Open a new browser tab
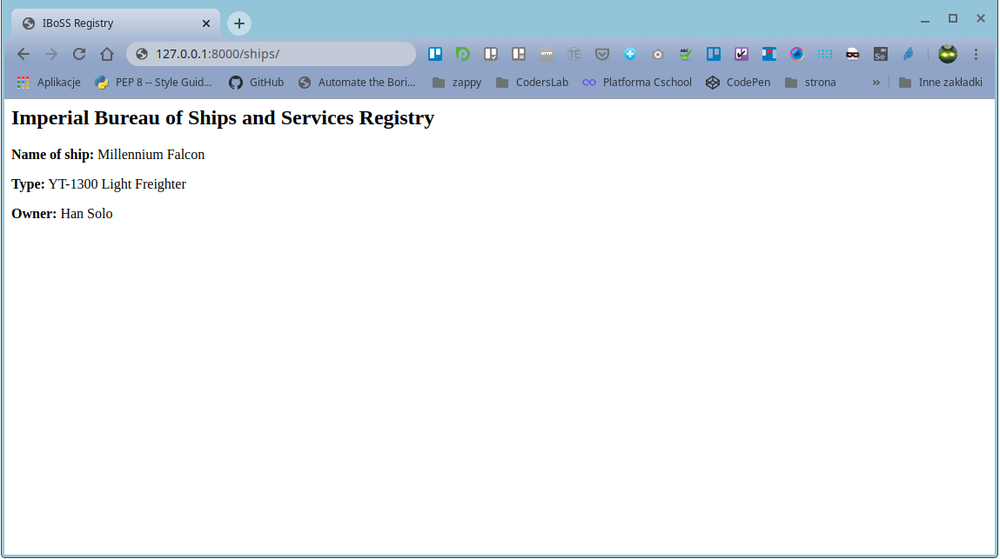The image size is (1000, 559). click(x=239, y=24)
